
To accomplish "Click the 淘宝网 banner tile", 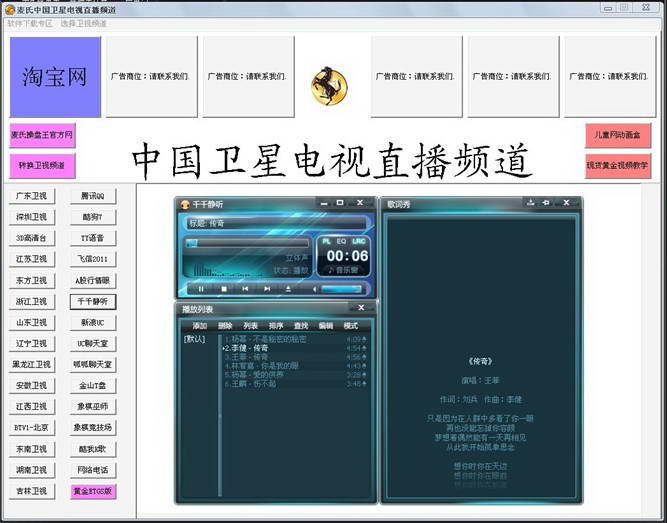I will pos(55,77).
